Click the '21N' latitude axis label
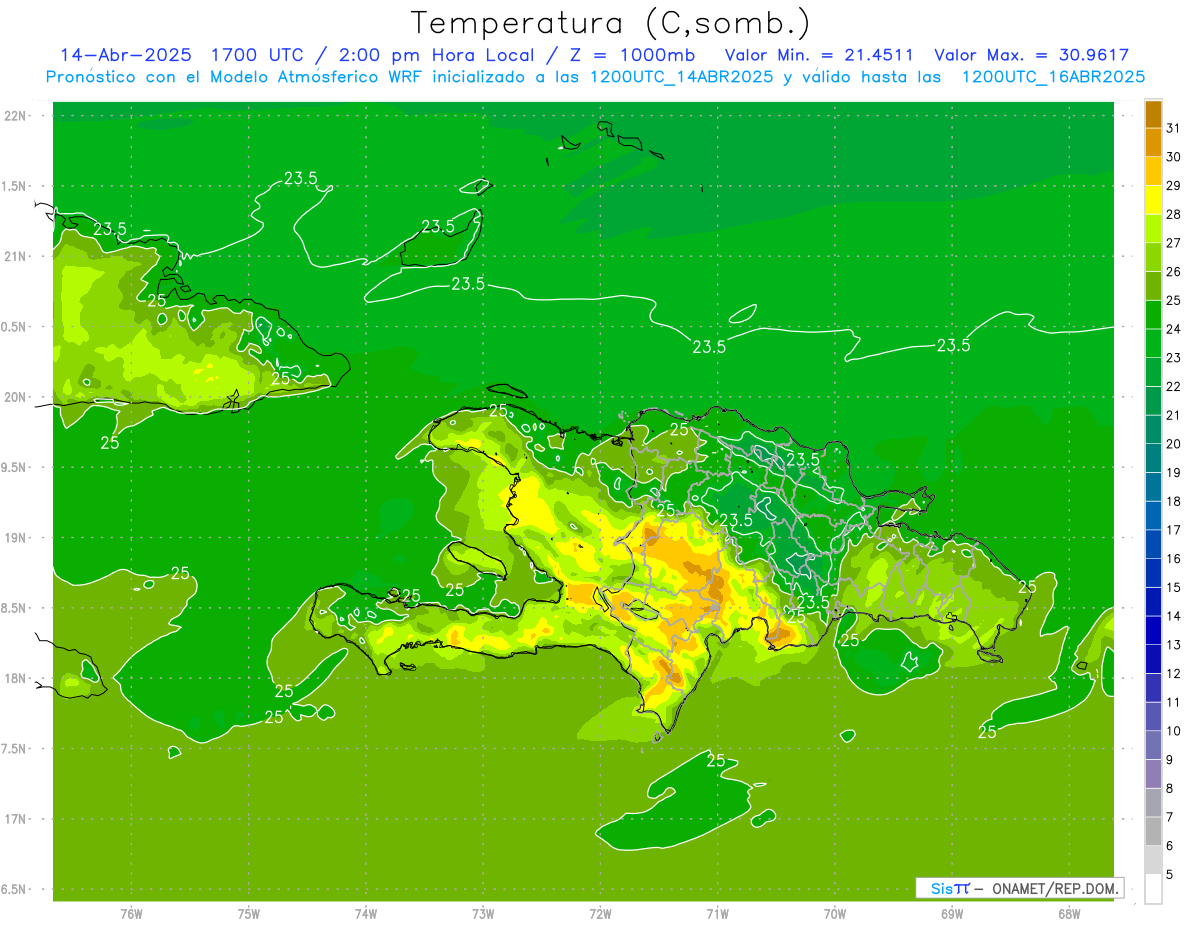The image size is (1200, 927). 17,257
